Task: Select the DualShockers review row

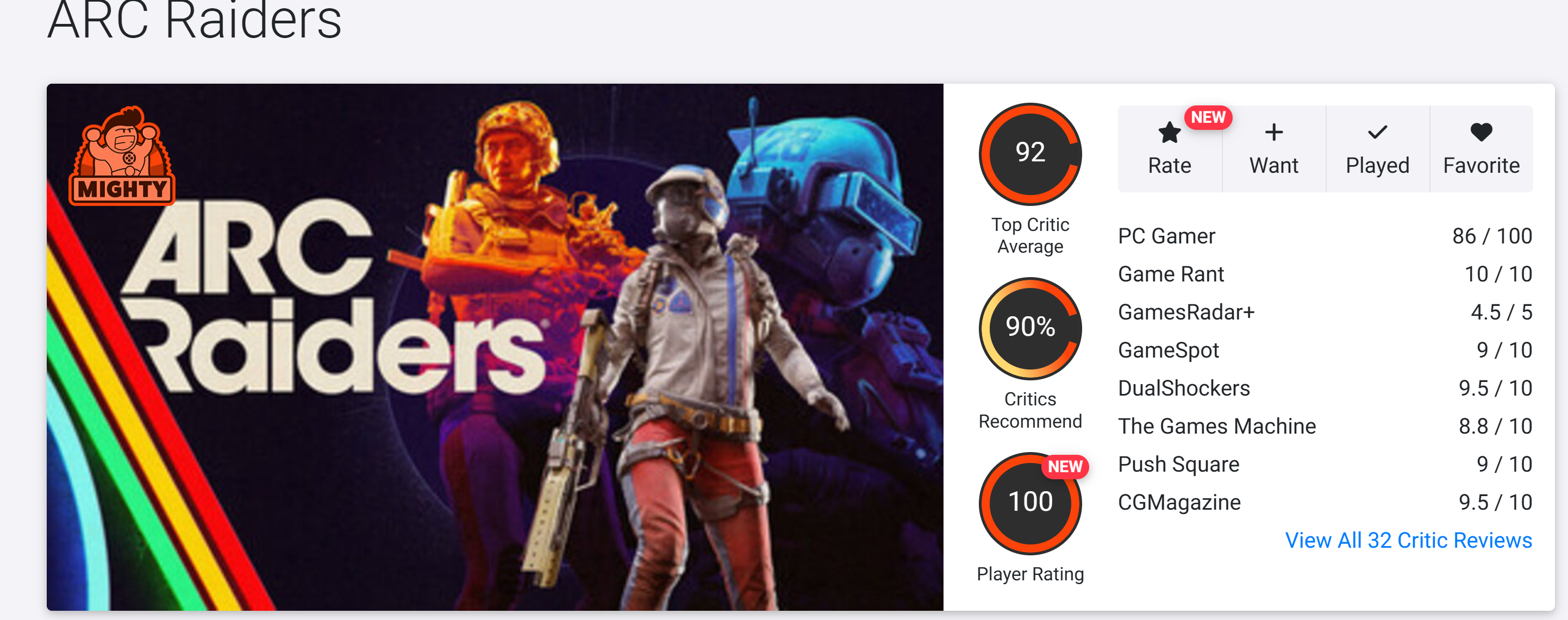Action: [1325, 388]
